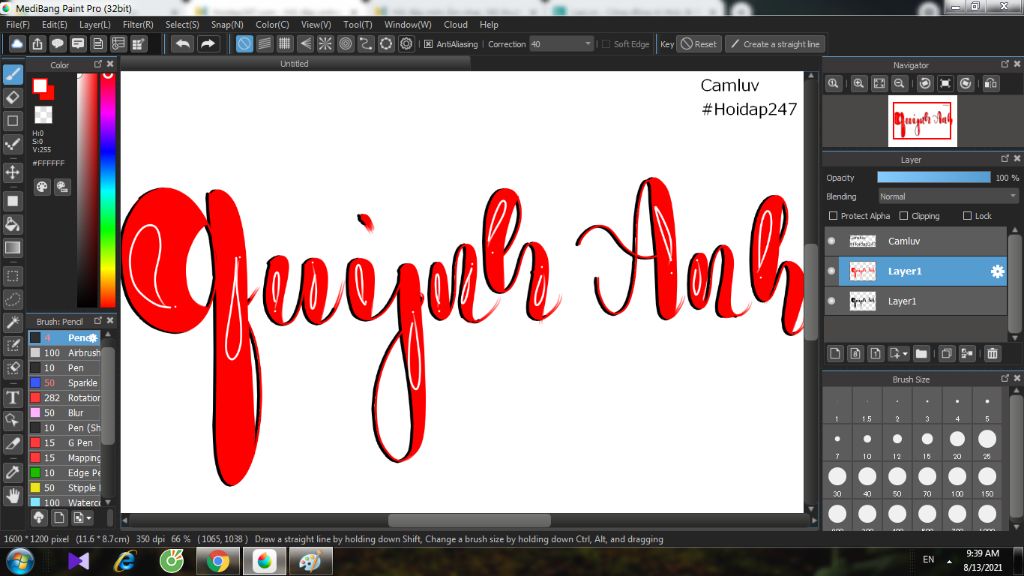Click the Undo arrow in toolbar

183,44
